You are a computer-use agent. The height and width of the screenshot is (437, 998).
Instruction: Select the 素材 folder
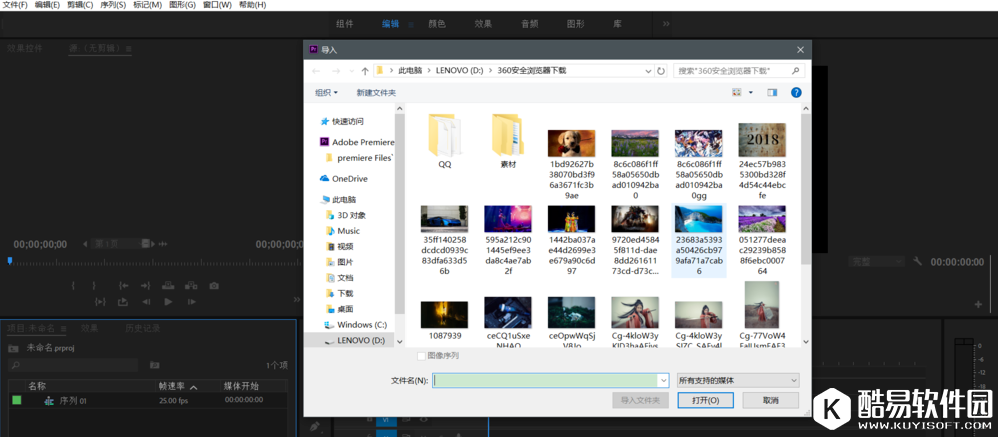click(x=508, y=140)
